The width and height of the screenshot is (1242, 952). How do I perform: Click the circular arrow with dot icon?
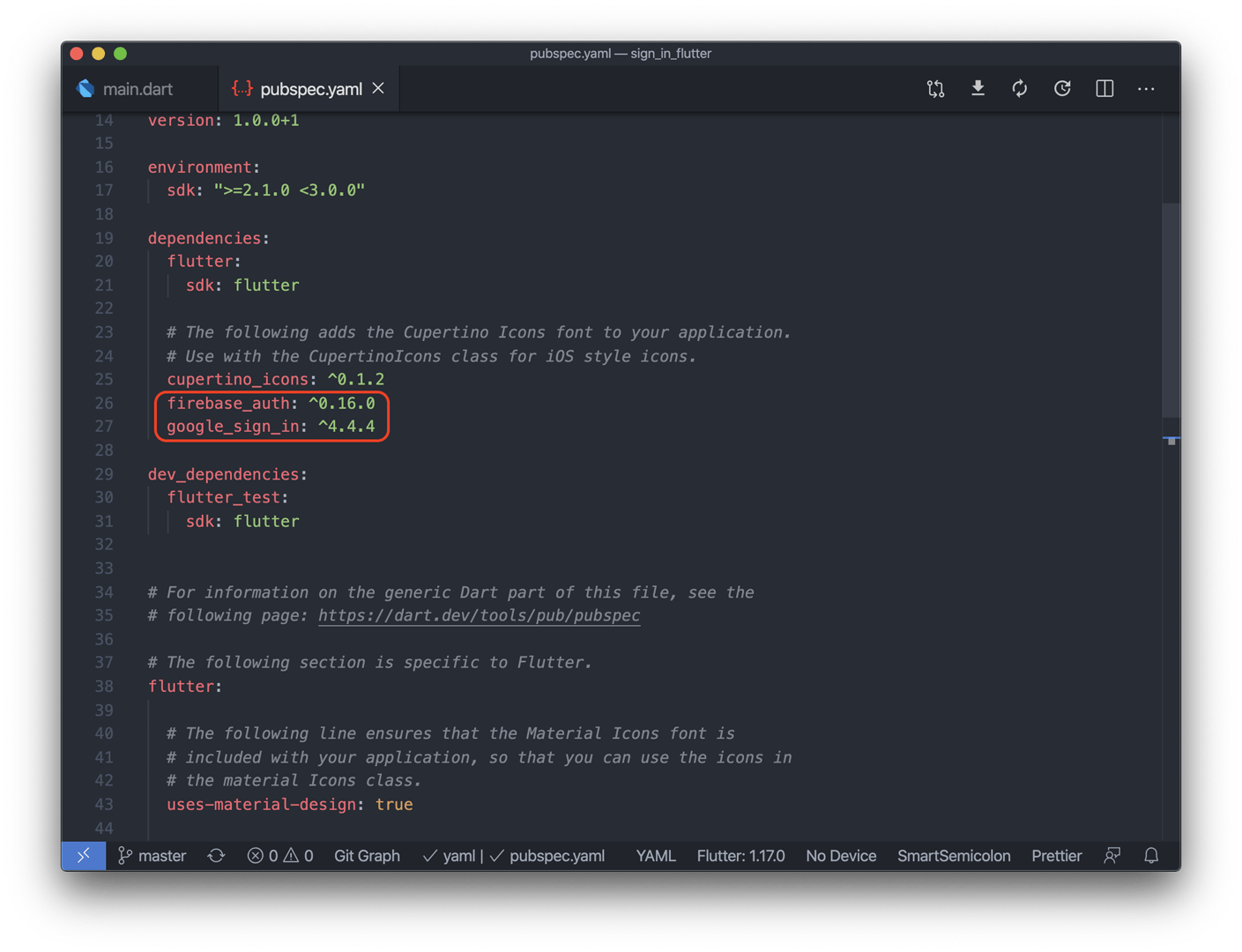(x=1062, y=88)
